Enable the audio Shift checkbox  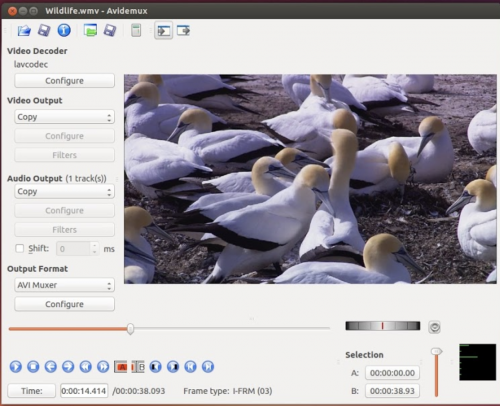pyautogui.click(x=20, y=248)
